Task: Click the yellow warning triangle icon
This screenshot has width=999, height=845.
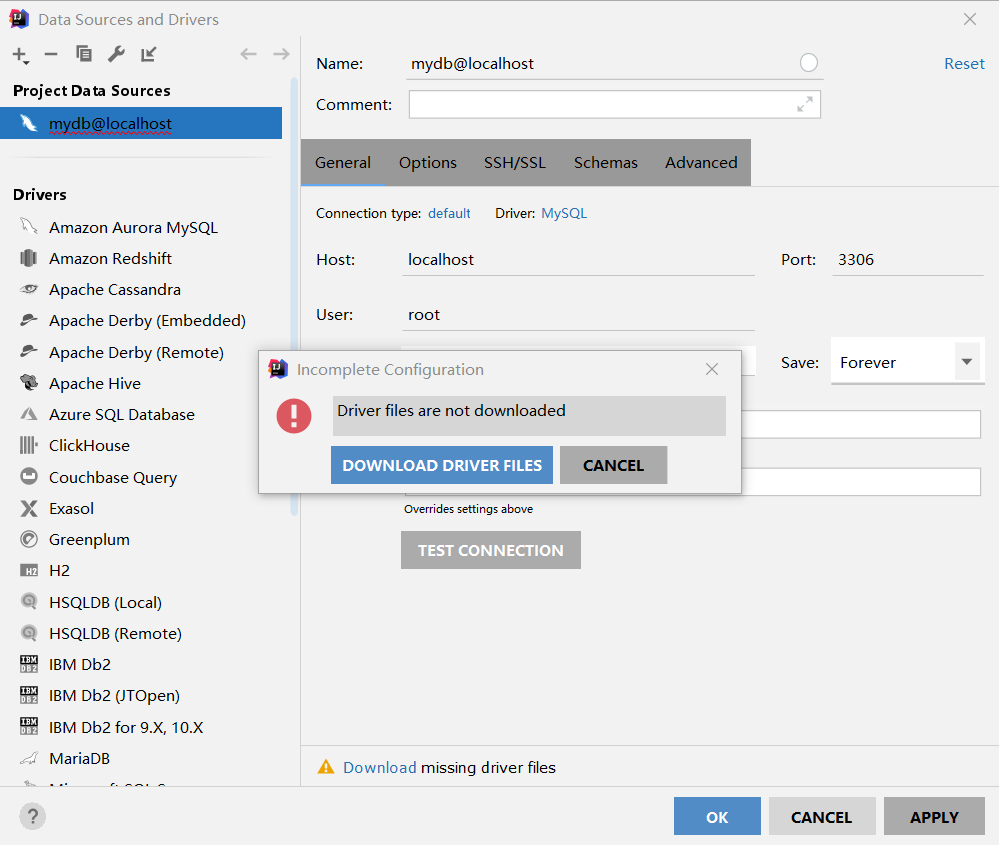Action: 326,767
